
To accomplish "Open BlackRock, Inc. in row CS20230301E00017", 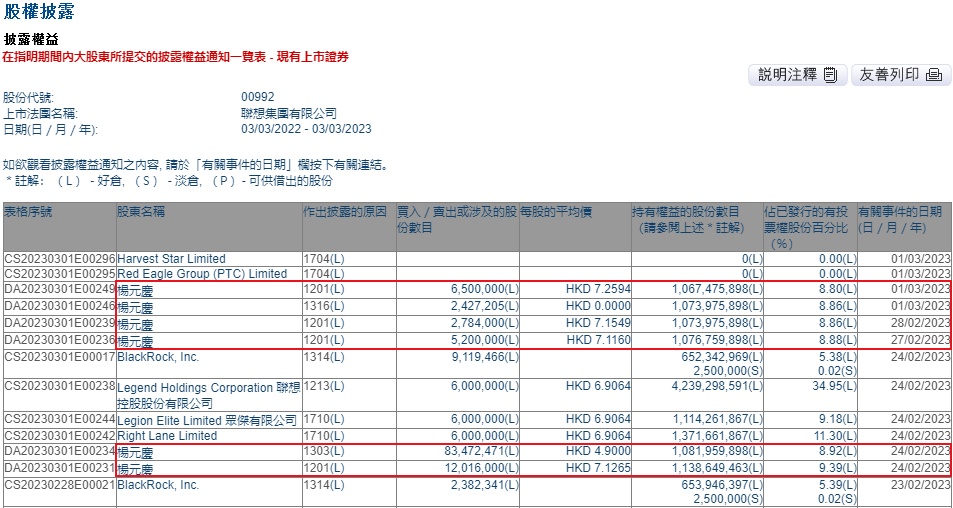I will click(158, 357).
